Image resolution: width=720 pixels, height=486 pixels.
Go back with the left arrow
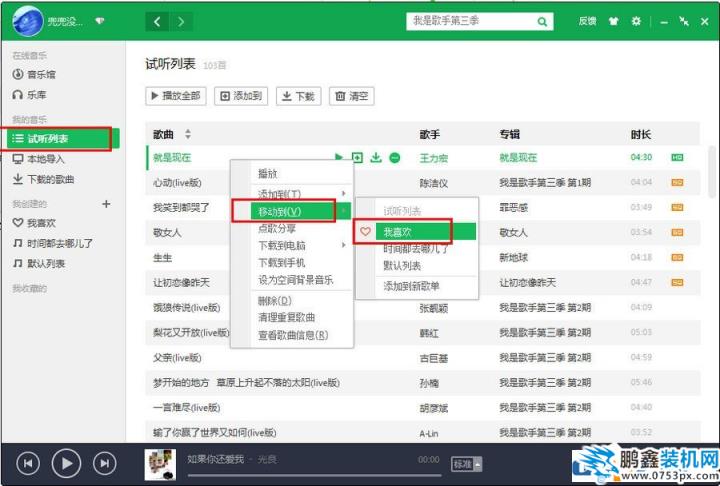(157, 22)
